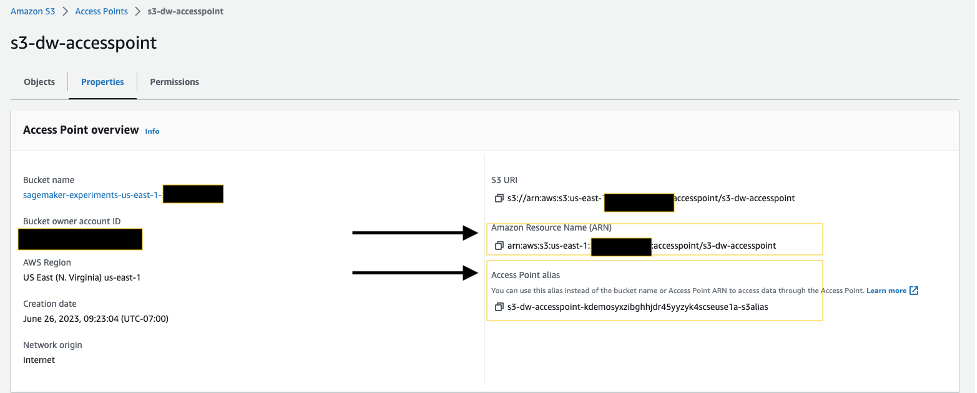Open Info link for Access Point overview
Screen dimensions: 977x393
(x=152, y=131)
